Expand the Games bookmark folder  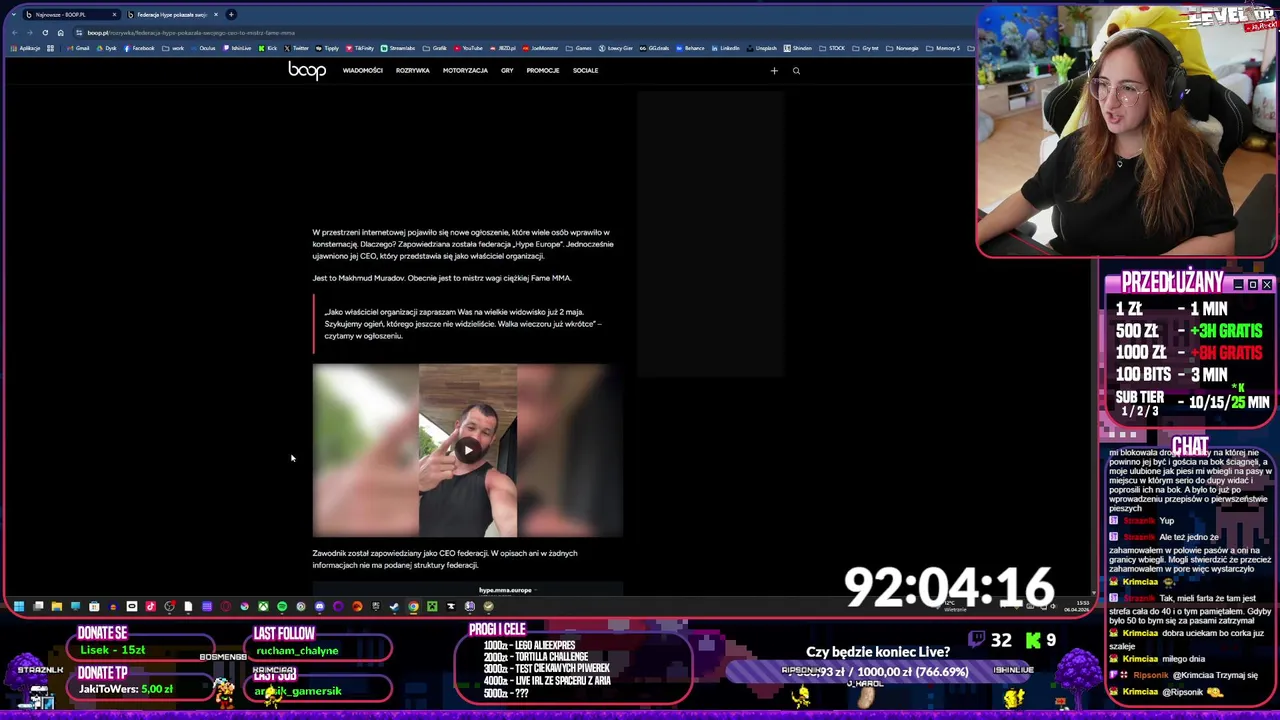580,48
